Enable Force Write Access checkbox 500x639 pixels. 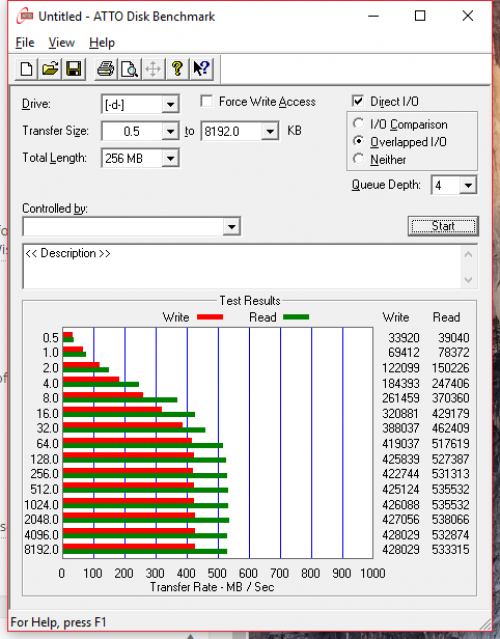coord(207,101)
